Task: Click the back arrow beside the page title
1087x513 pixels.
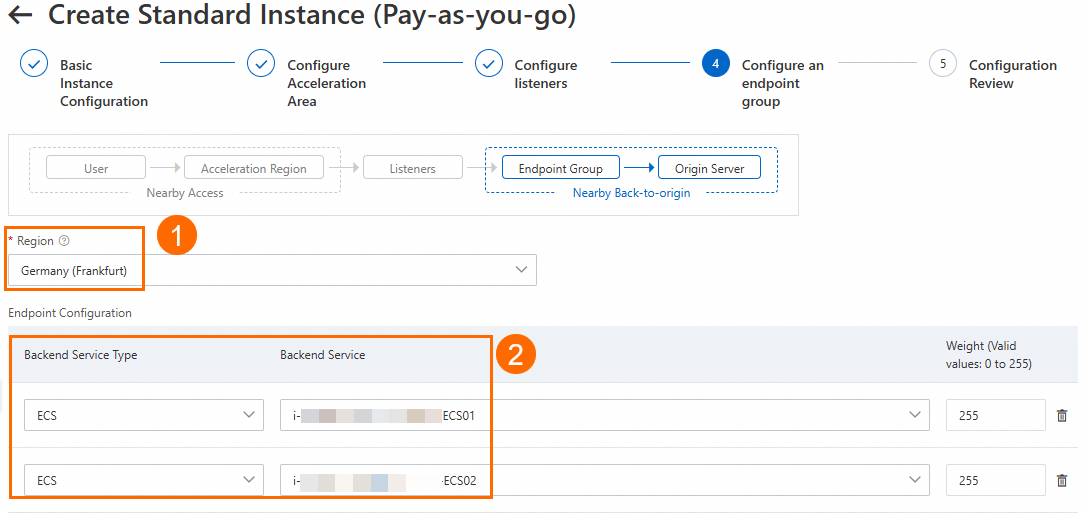Action: click(19, 16)
